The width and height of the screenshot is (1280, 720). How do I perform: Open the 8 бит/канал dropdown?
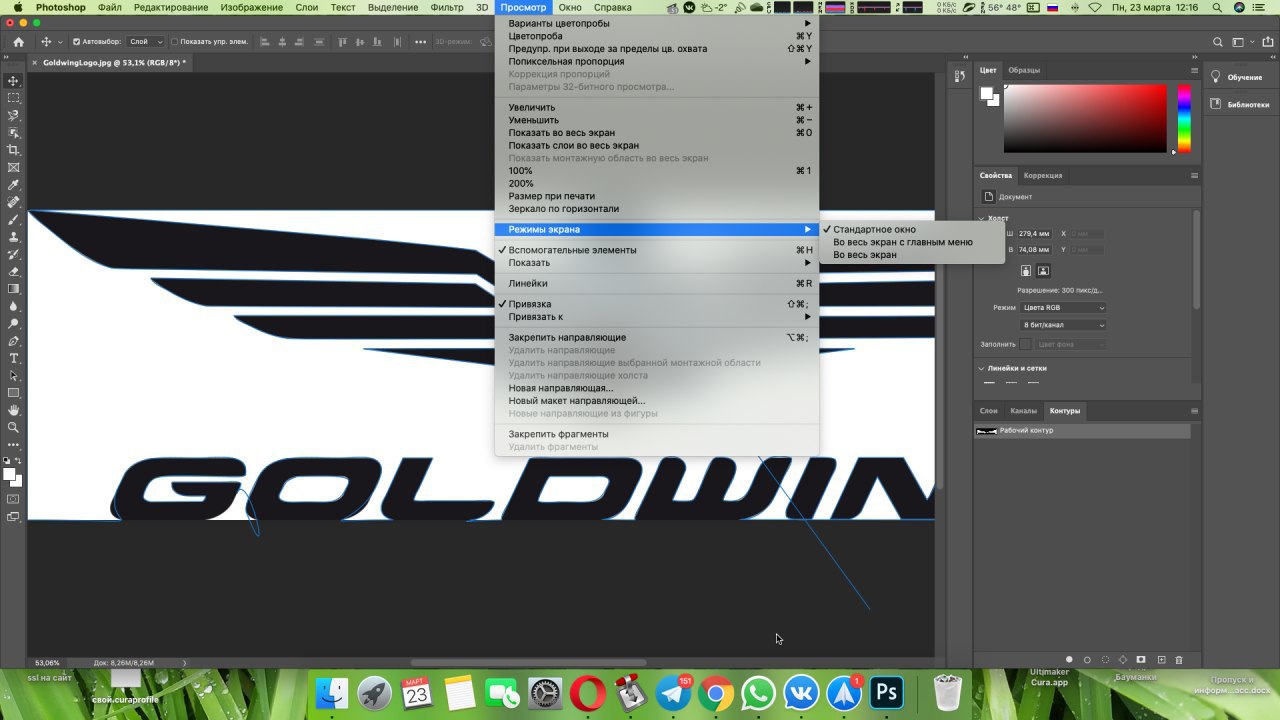coord(1063,325)
